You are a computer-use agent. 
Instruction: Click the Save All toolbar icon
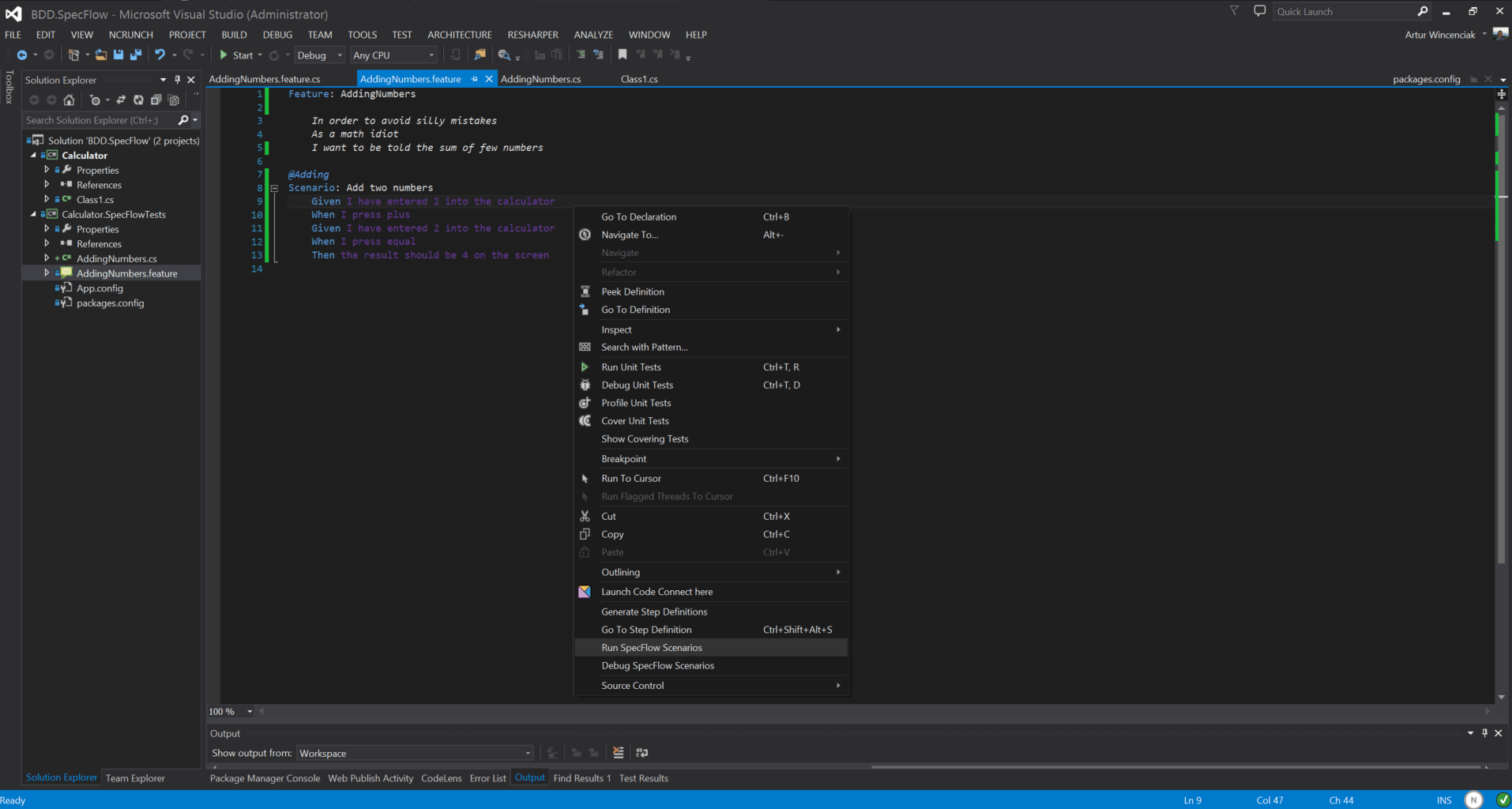point(136,55)
